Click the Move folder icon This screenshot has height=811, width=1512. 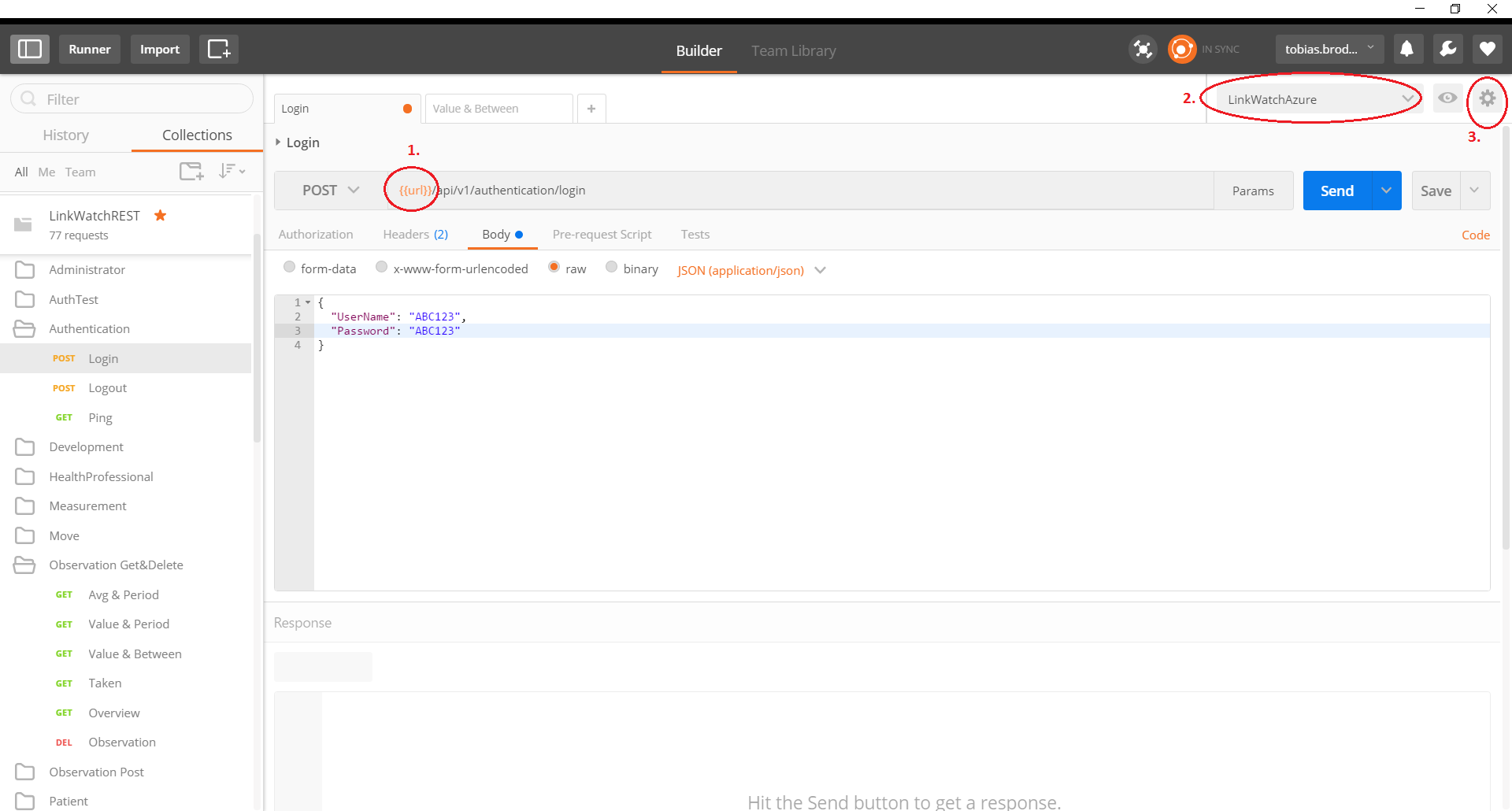25,535
